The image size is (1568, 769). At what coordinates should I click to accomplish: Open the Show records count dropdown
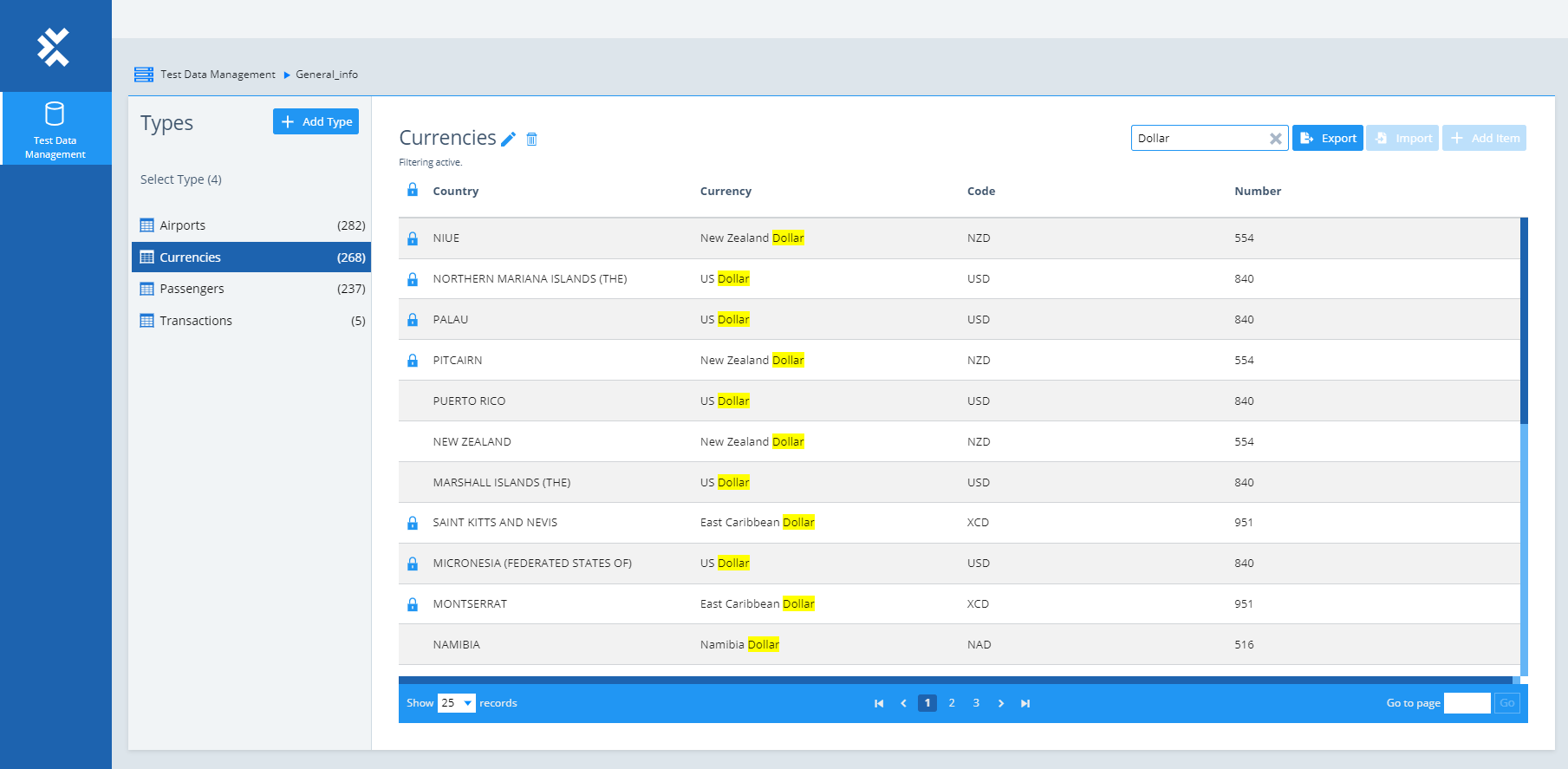pos(456,703)
